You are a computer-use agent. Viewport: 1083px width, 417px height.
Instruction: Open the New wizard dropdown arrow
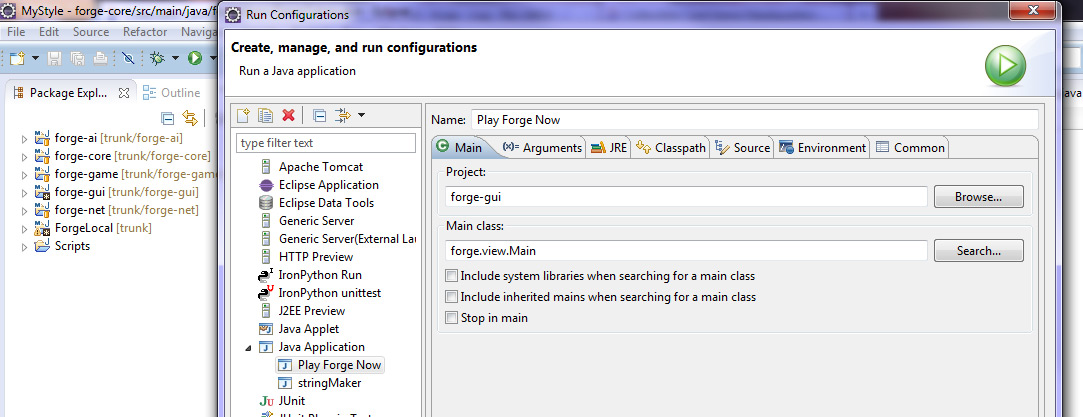35,59
